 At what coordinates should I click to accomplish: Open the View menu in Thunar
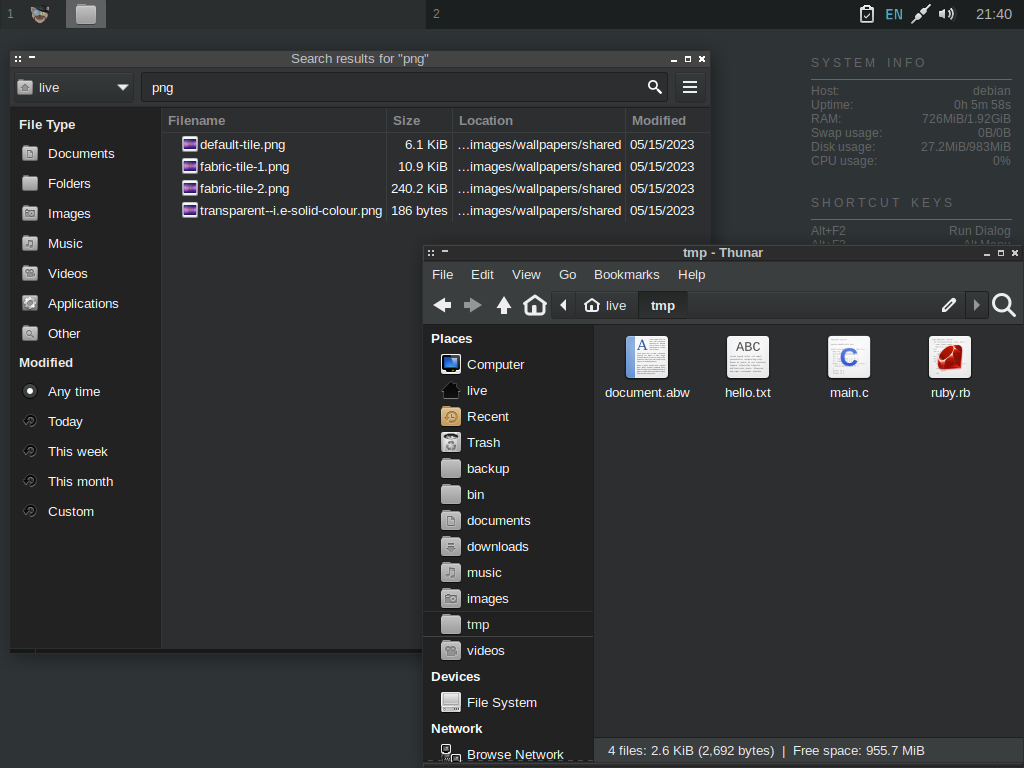pos(526,274)
